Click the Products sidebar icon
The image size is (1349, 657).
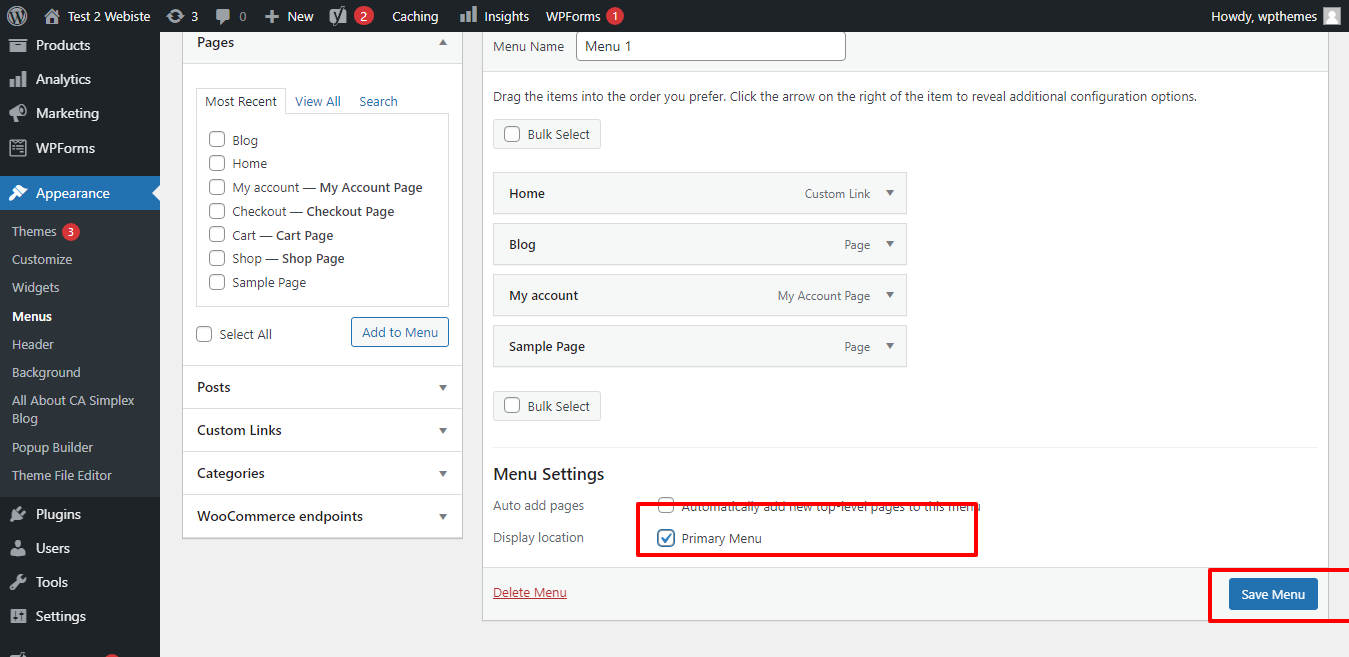17,45
